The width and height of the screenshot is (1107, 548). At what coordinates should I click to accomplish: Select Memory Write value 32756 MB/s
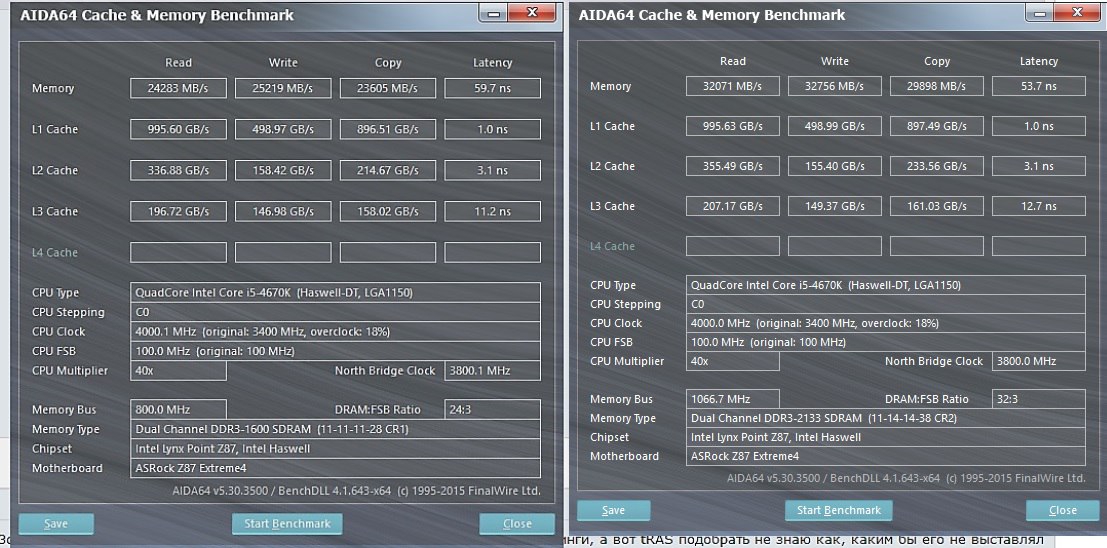[x=834, y=86]
